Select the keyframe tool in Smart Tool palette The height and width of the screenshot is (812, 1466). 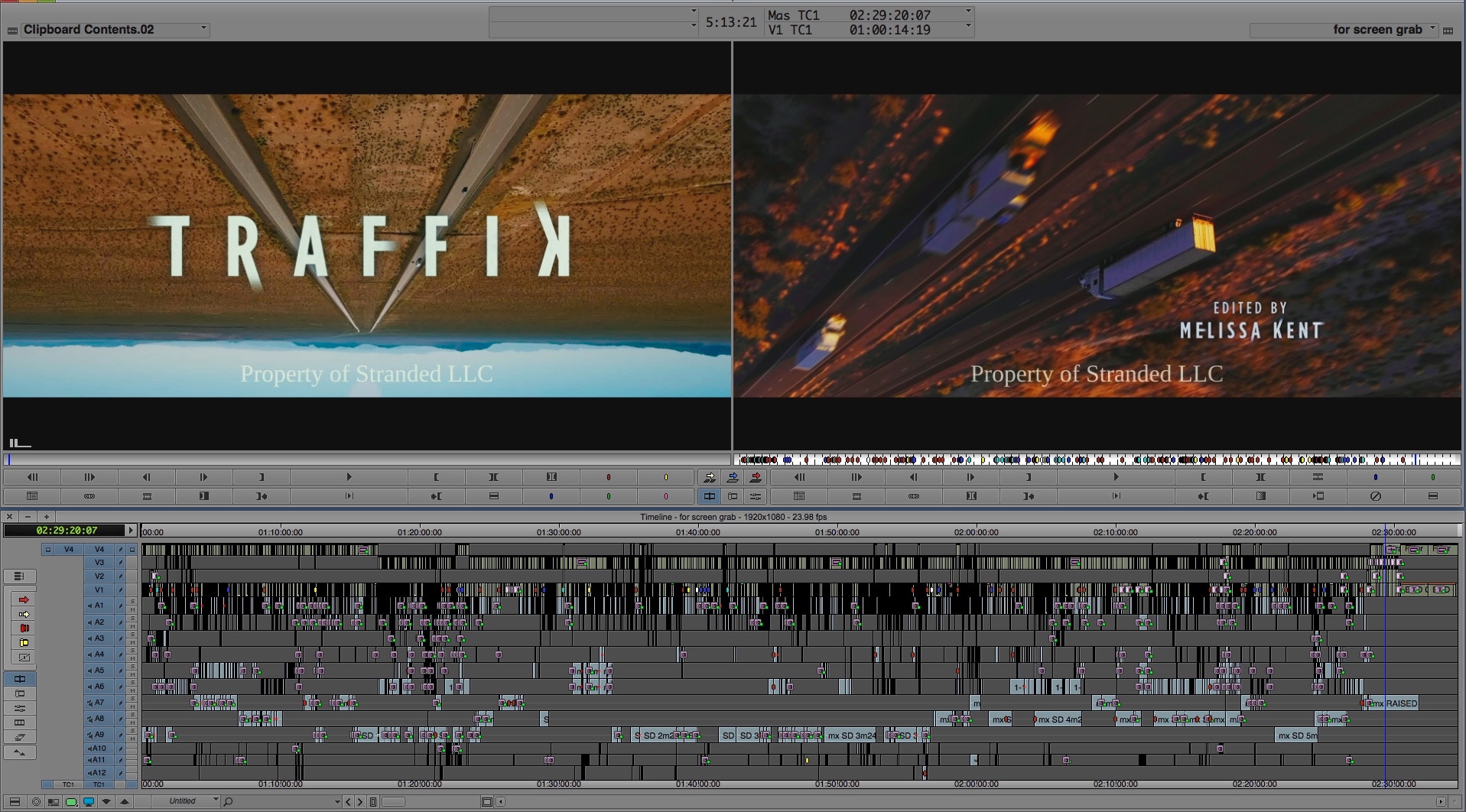(x=24, y=658)
